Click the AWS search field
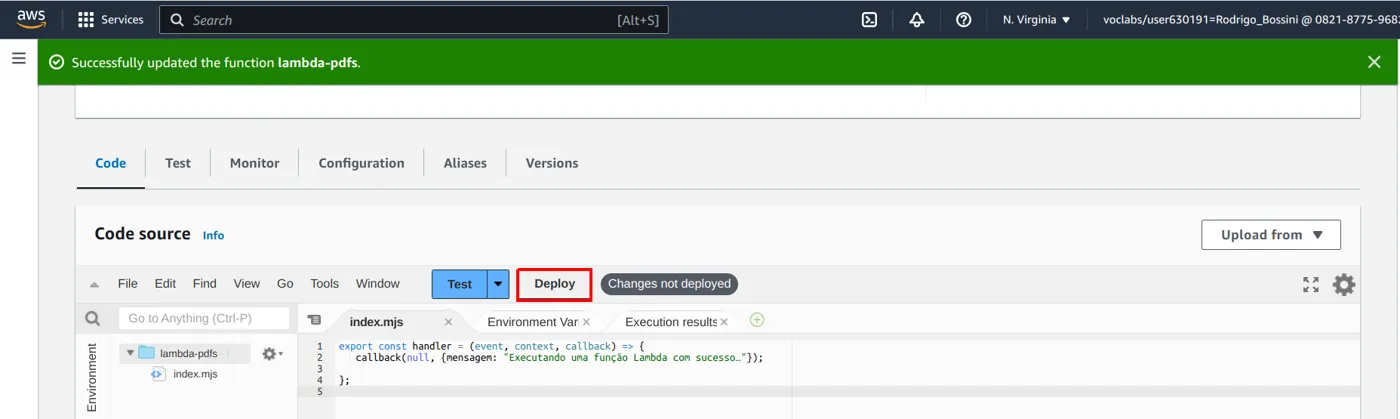 [x=414, y=19]
